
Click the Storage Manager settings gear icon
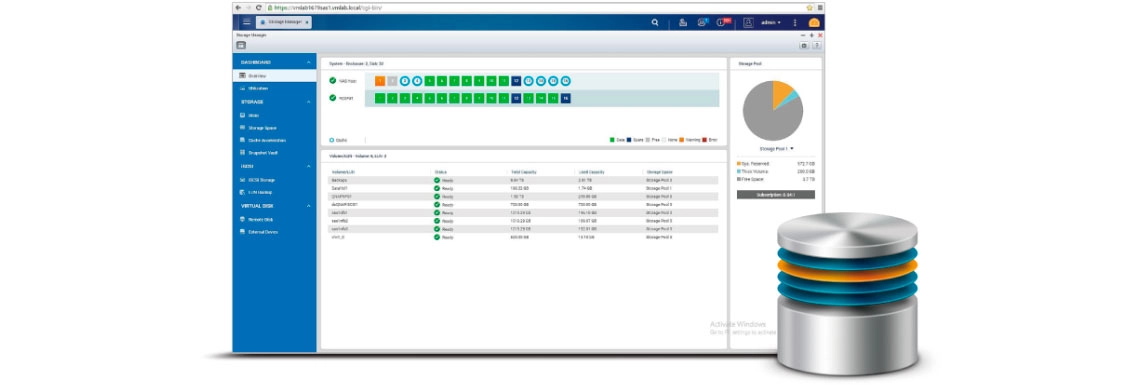click(804, 45)
